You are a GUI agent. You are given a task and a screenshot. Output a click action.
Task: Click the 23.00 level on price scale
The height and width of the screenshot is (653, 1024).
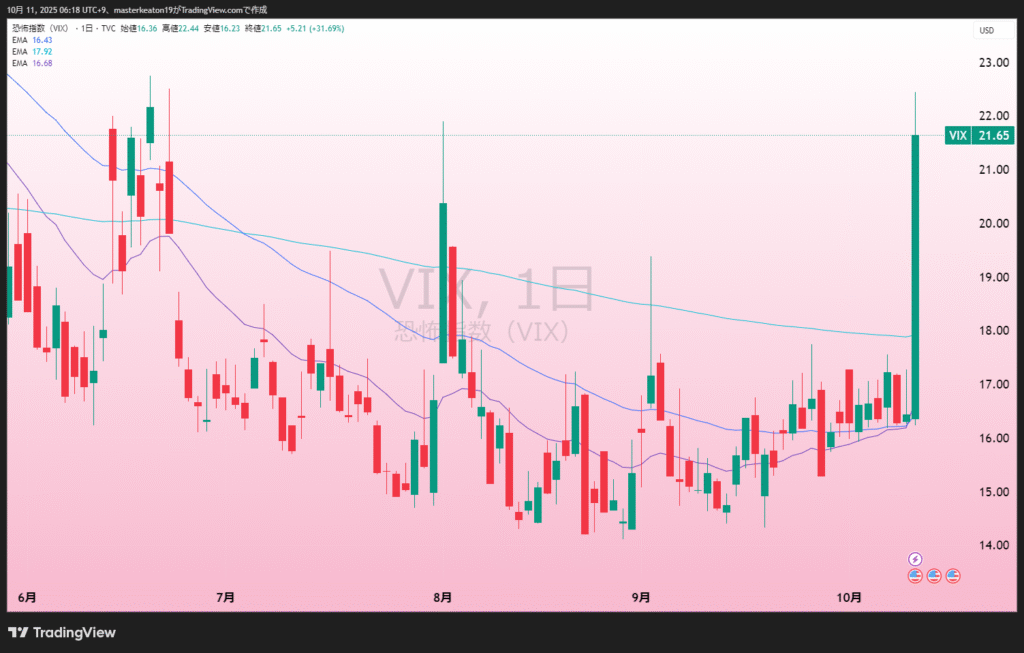point(990,62)
